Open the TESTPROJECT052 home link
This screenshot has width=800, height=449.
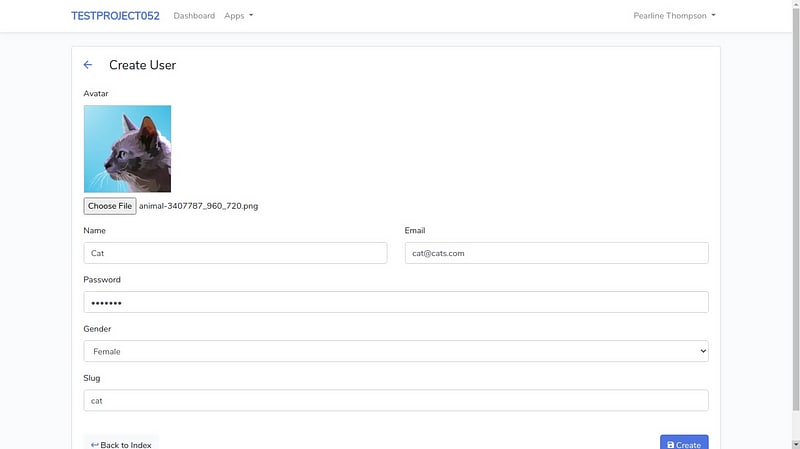(115, 16)
